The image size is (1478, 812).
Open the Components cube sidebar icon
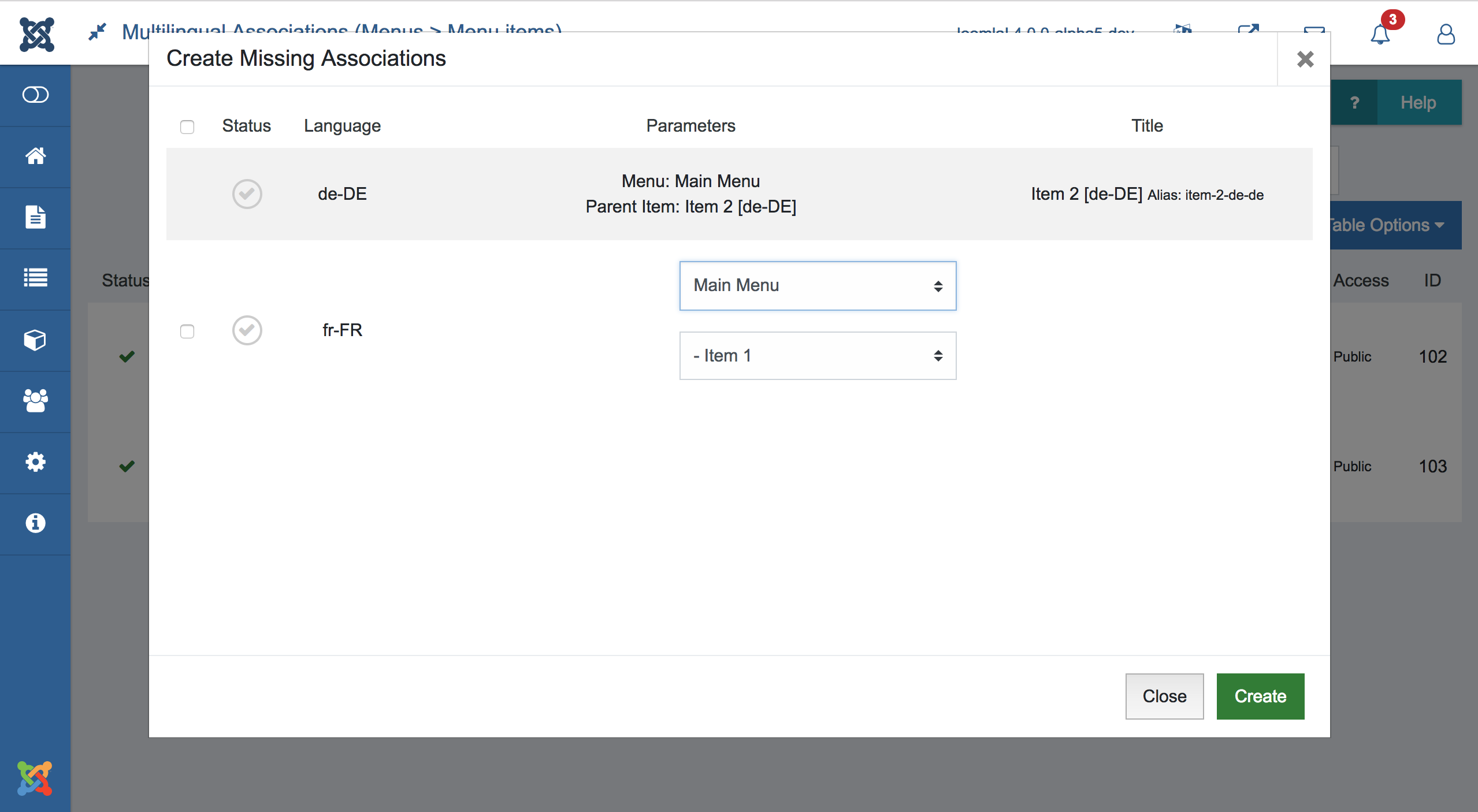(35, 340)
